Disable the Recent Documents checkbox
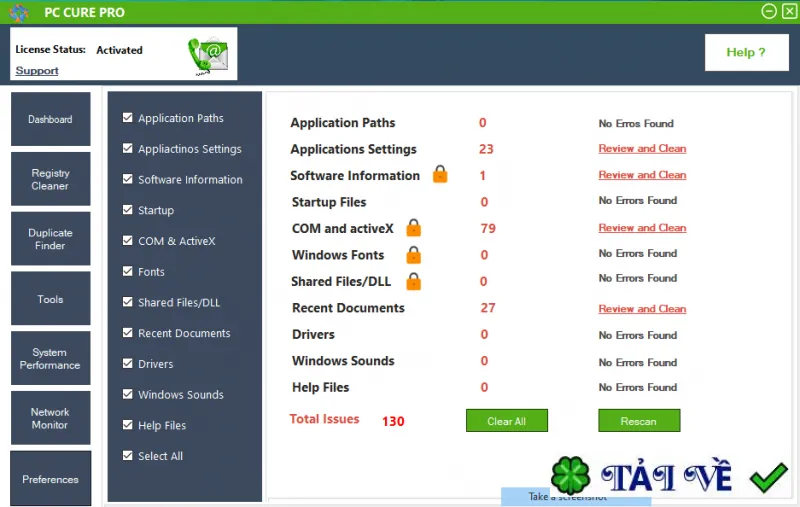The height and width of the screenshot is (507, 800). pos(128,333)
